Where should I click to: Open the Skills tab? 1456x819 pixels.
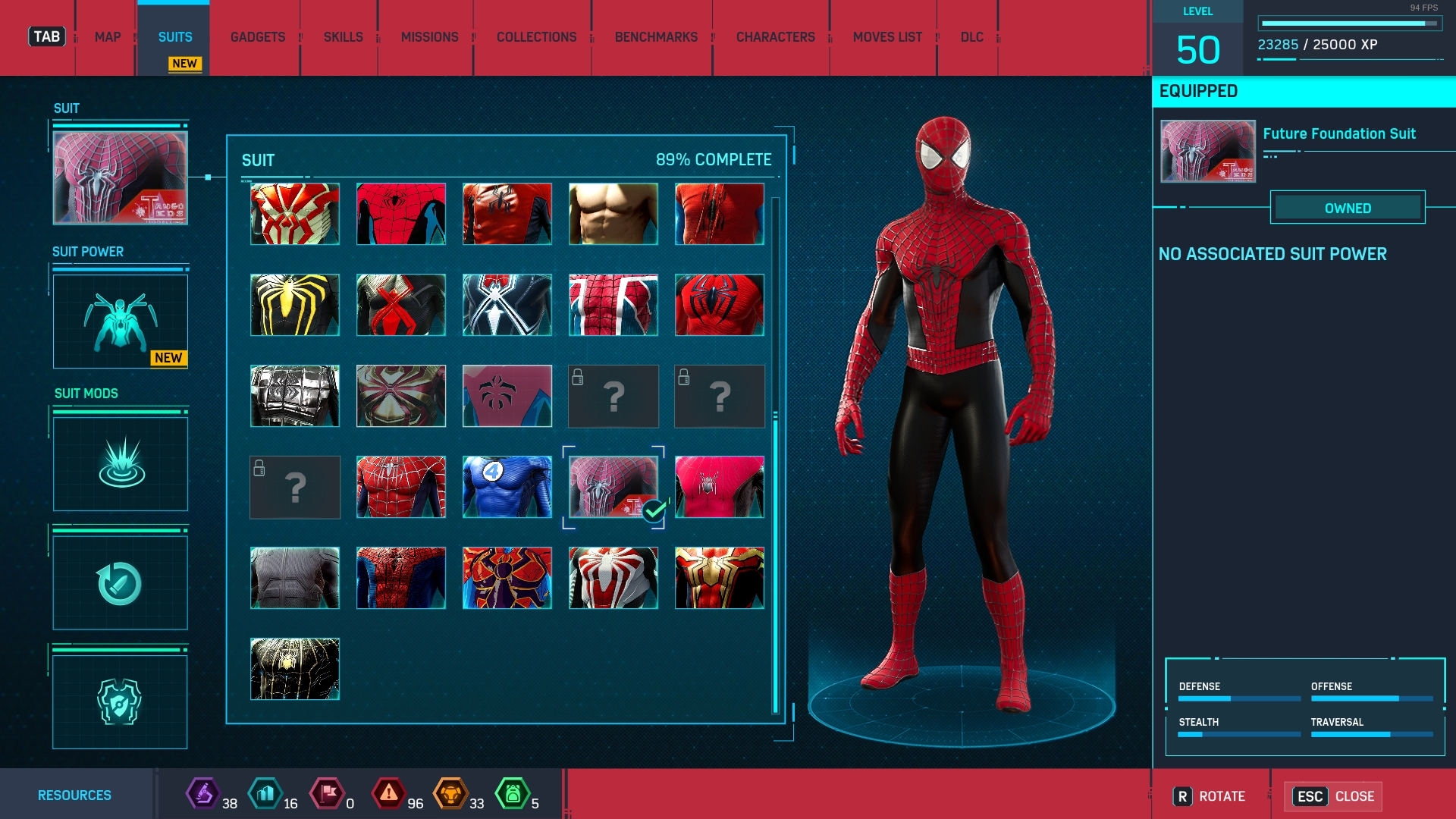(x=343, y=37)
